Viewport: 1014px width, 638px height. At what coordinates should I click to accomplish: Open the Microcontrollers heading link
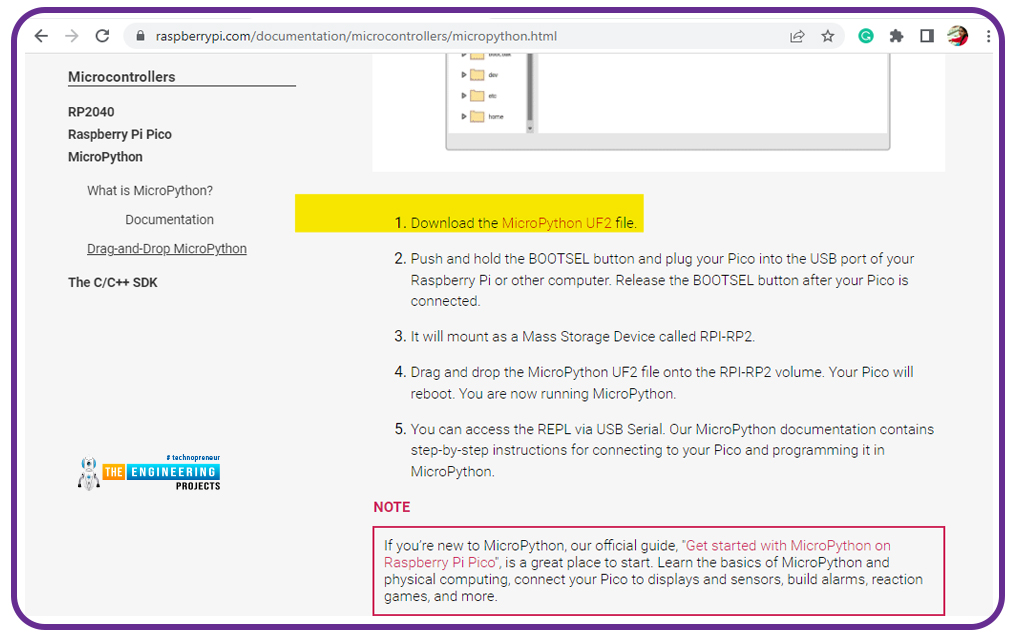pyautogui.click(x=122, y=77)
